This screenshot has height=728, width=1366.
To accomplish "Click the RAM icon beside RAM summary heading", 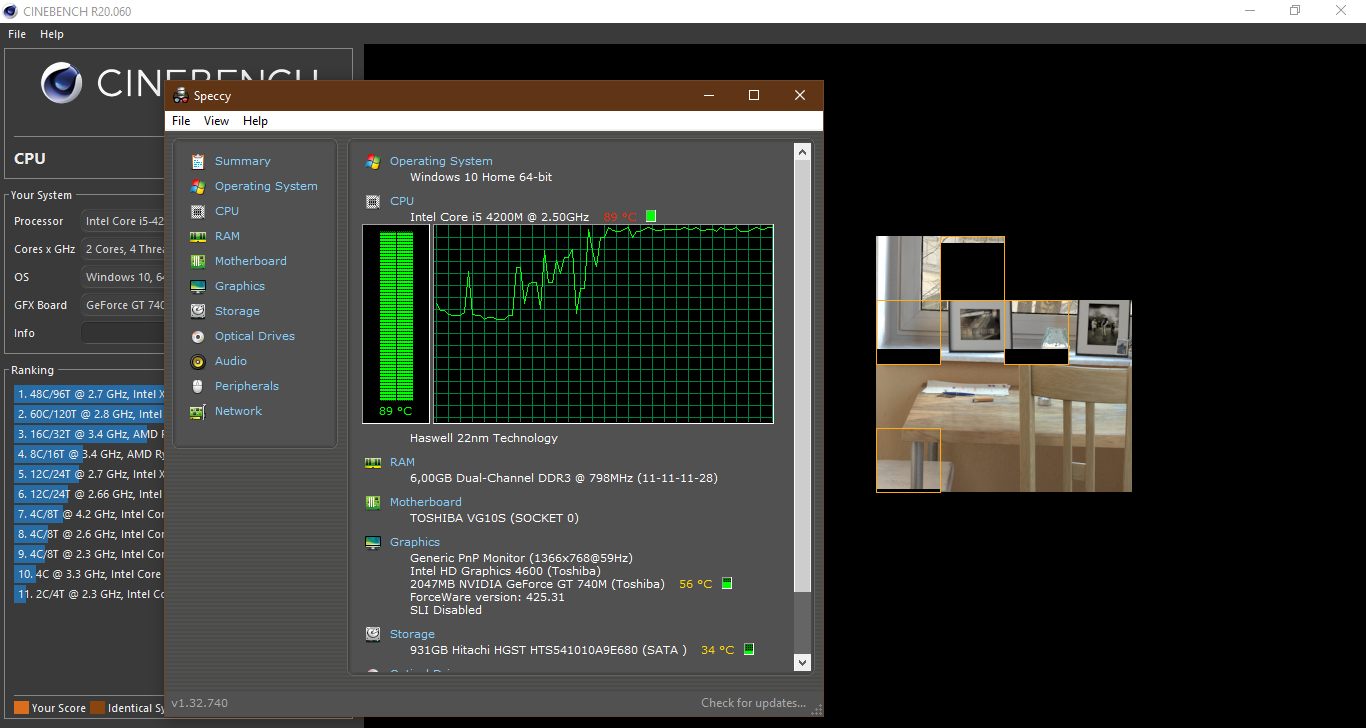I will coord(373,462).
